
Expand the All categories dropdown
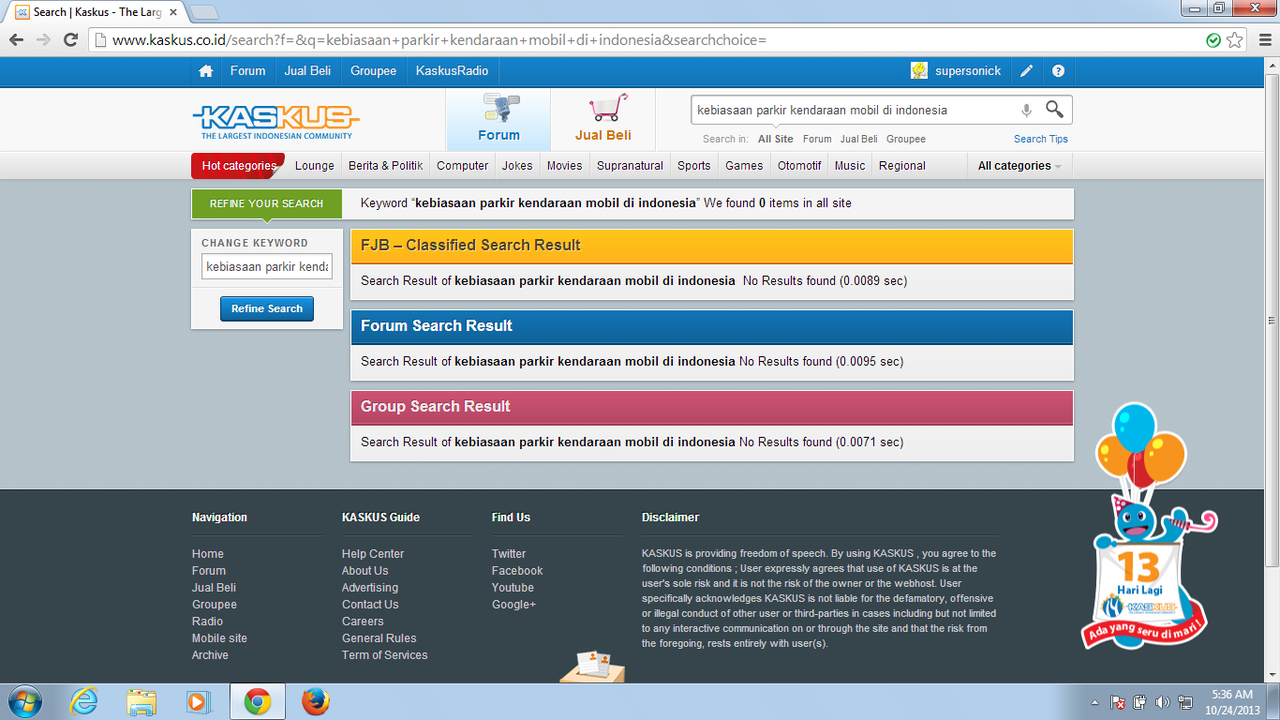[1019, 166]
